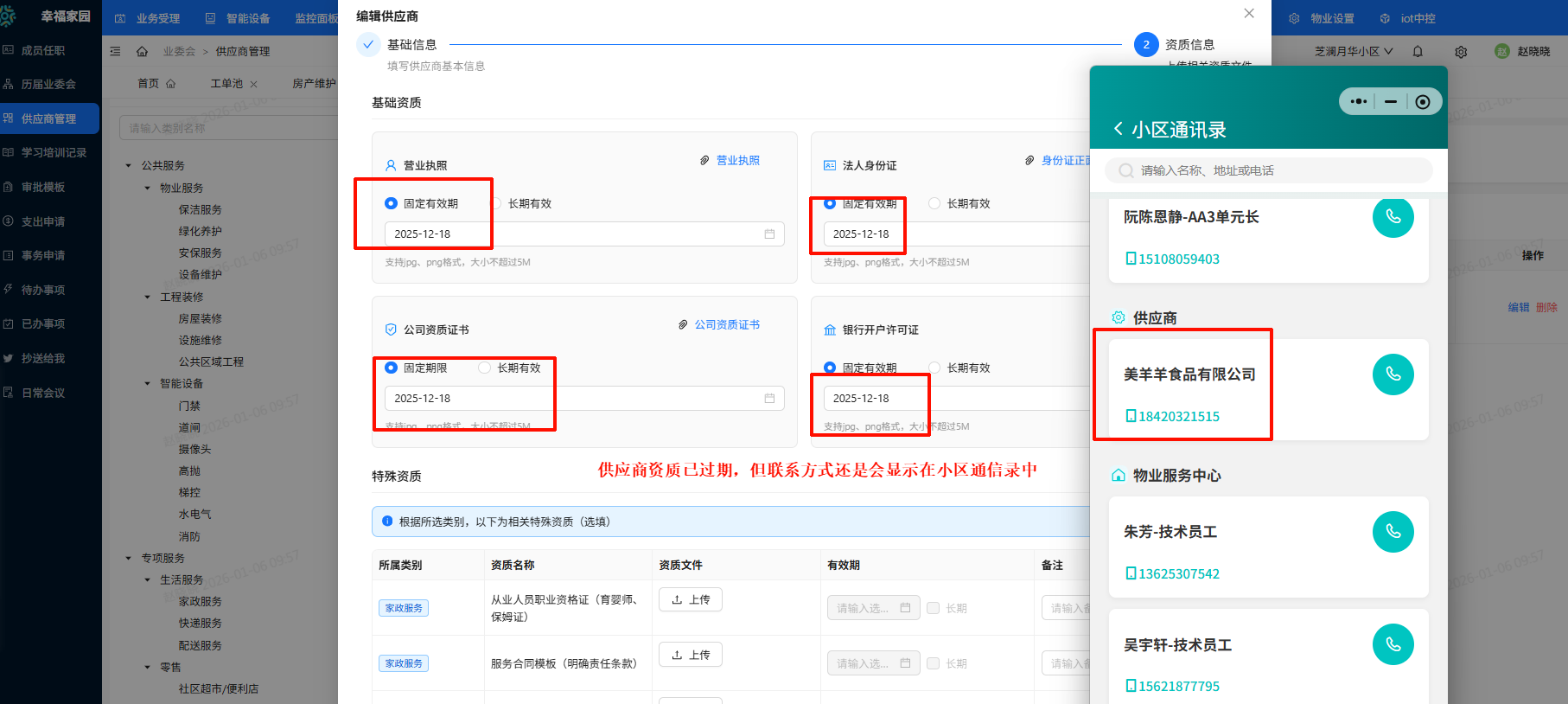Call 吴宇轩-技术员工 via the phone icon

[1393, 644]
